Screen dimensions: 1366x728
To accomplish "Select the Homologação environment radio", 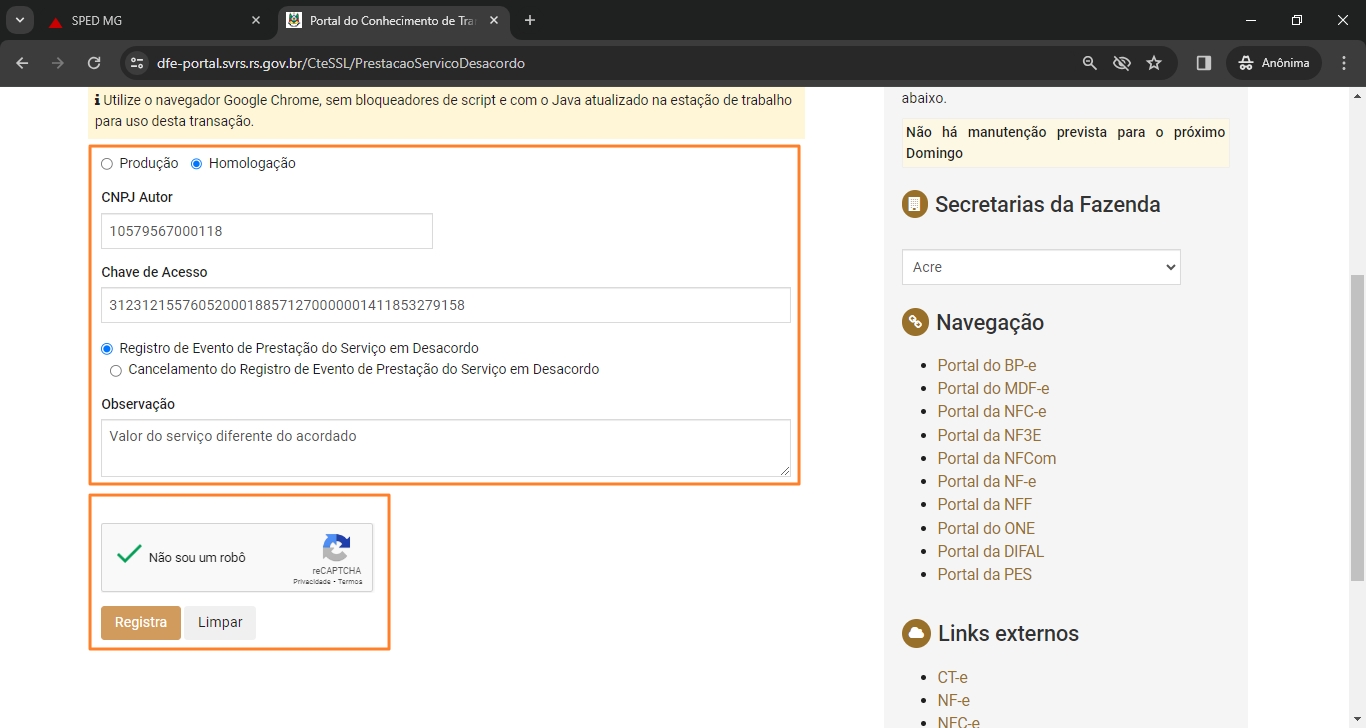I will pyautogui.click(x=197, y=164).
